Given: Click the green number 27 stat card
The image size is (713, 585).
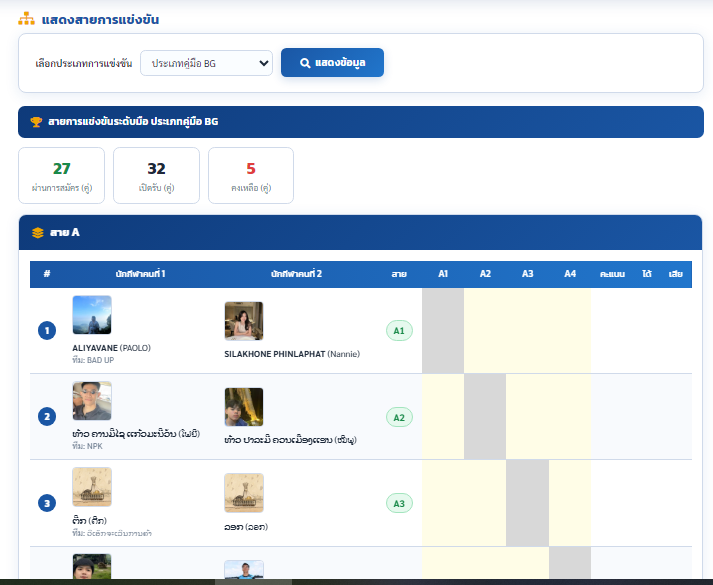Looking at the screenshot, I should pyautogui.click(x=61, y=175).
